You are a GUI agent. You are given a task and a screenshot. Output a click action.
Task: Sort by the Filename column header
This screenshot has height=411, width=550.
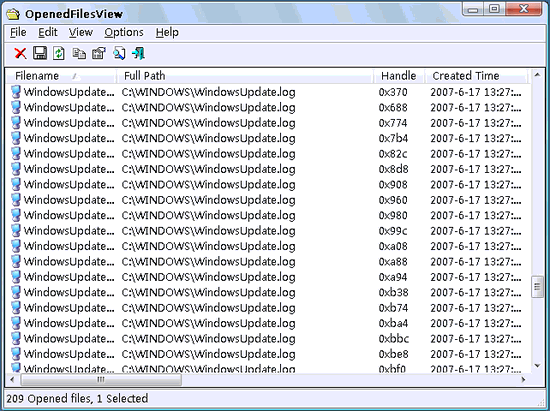(62, 76)
